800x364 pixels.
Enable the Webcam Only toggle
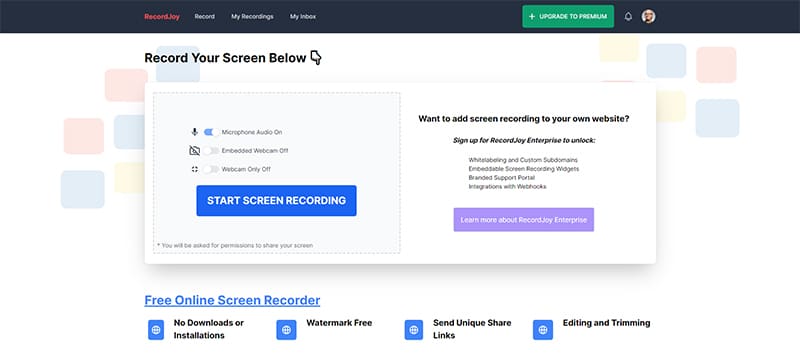[x=211, y=169]
